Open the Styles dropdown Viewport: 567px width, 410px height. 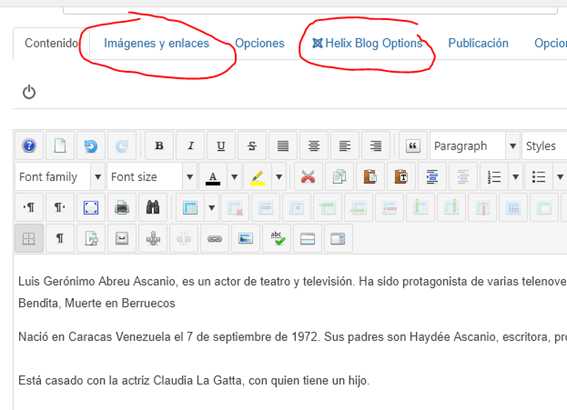point(545,146)
